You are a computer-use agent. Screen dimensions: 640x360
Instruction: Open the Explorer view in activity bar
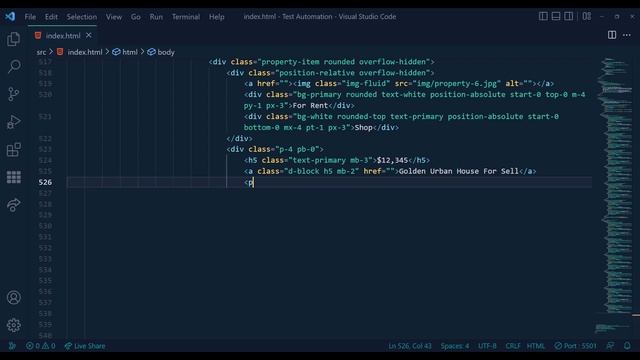(x=13, y=39)
